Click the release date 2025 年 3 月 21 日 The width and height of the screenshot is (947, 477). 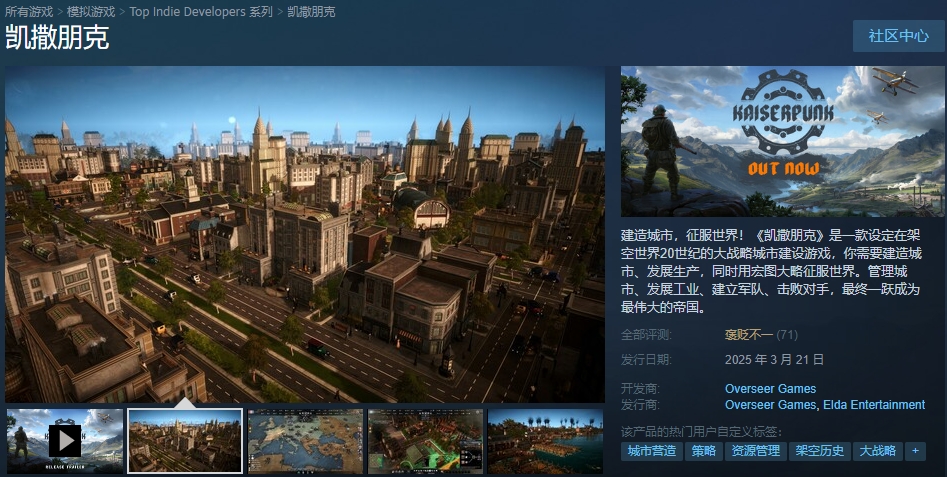click(x=774, y=360)
